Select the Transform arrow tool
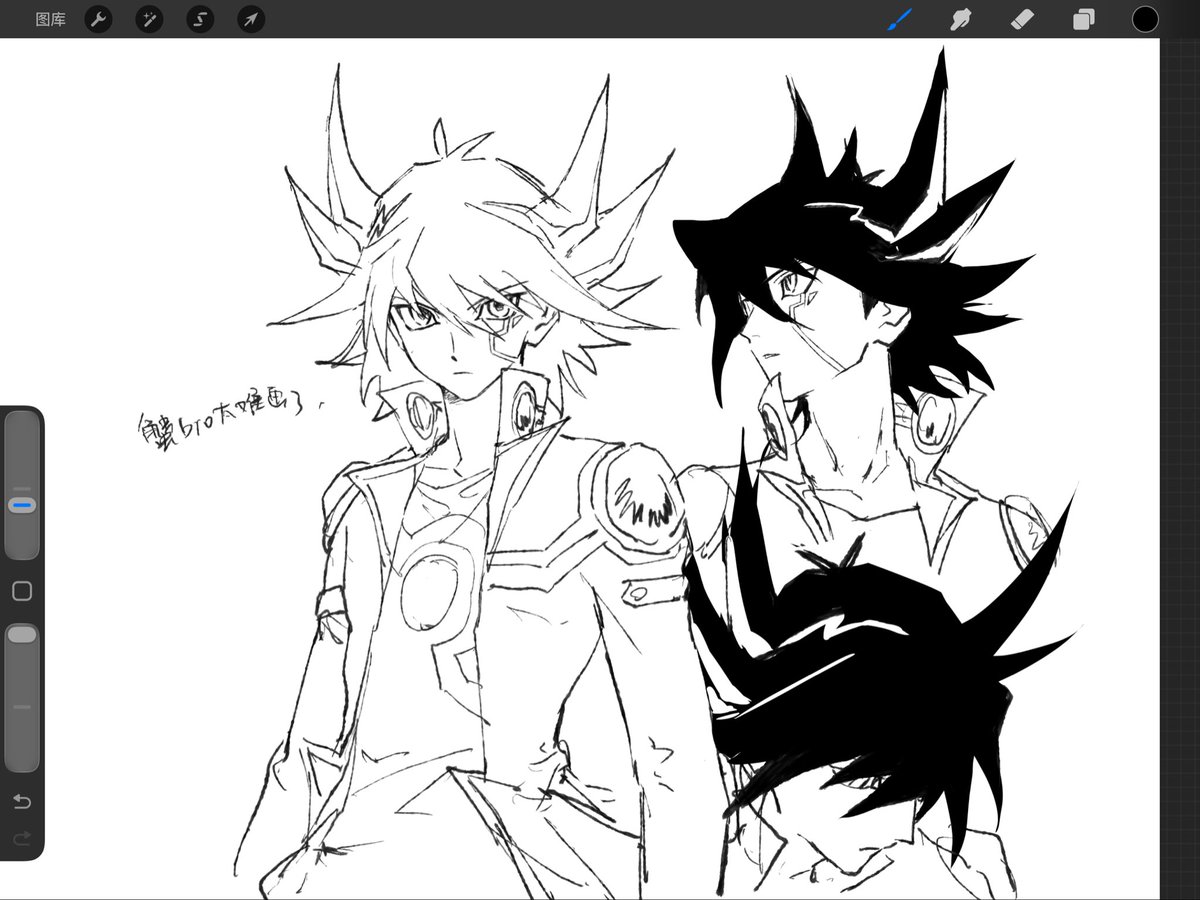The height and width of the screenshot is (900, 1200). [251, 19]
